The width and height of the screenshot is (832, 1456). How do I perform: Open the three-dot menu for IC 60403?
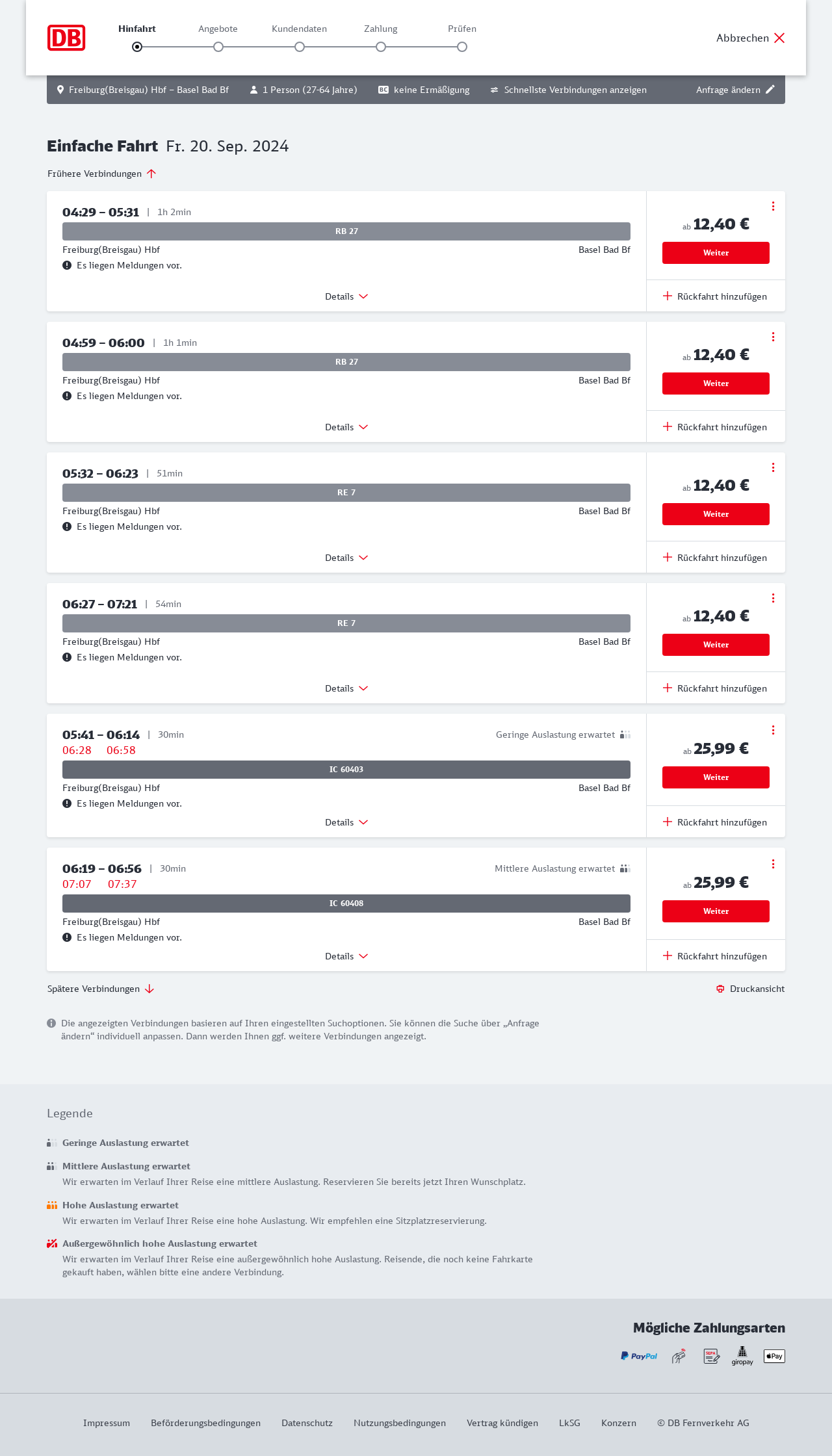(x=773, y=730)
